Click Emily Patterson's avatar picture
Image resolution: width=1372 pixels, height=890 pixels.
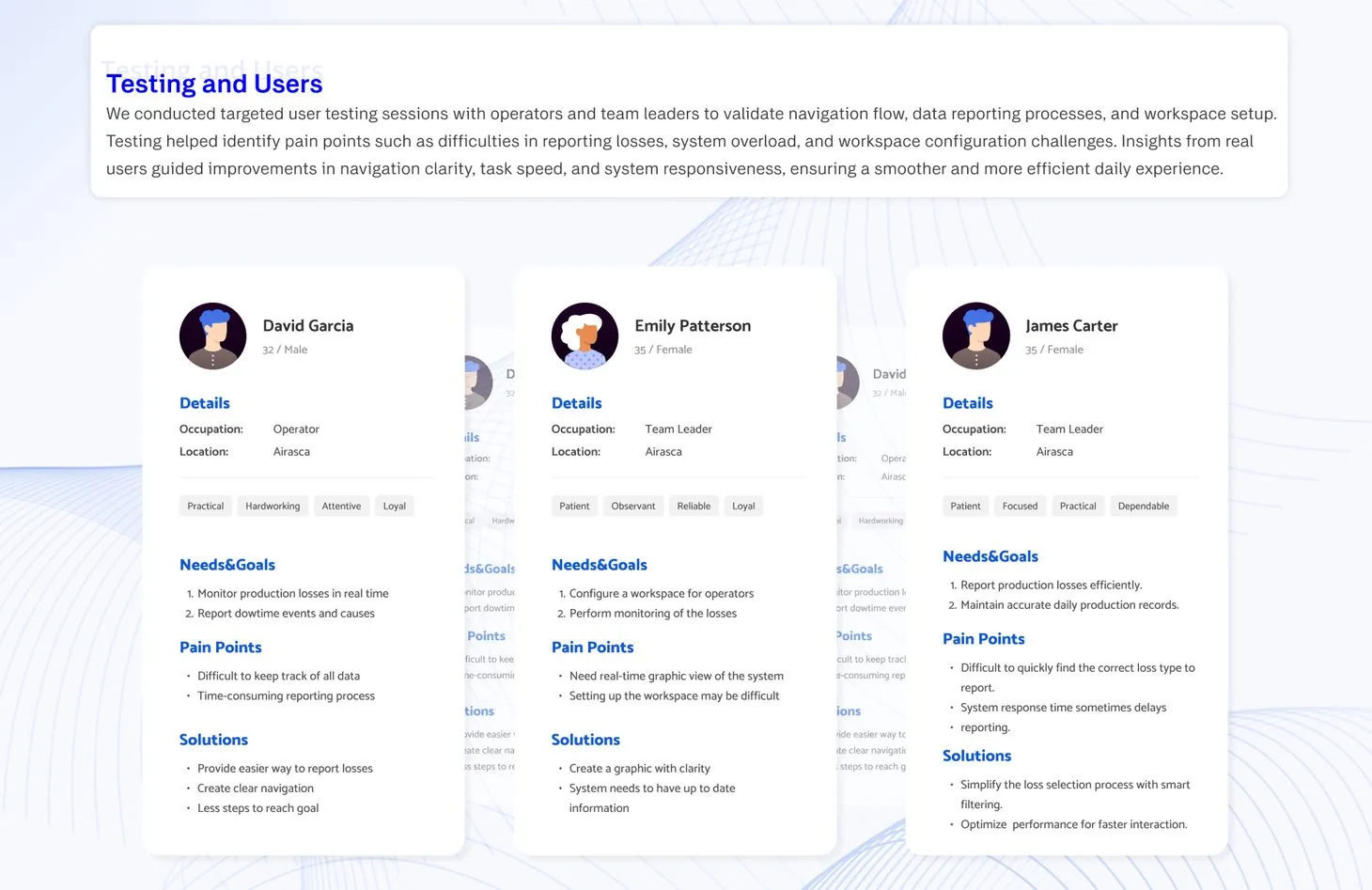pyautogui.click(x=585, y=336)
